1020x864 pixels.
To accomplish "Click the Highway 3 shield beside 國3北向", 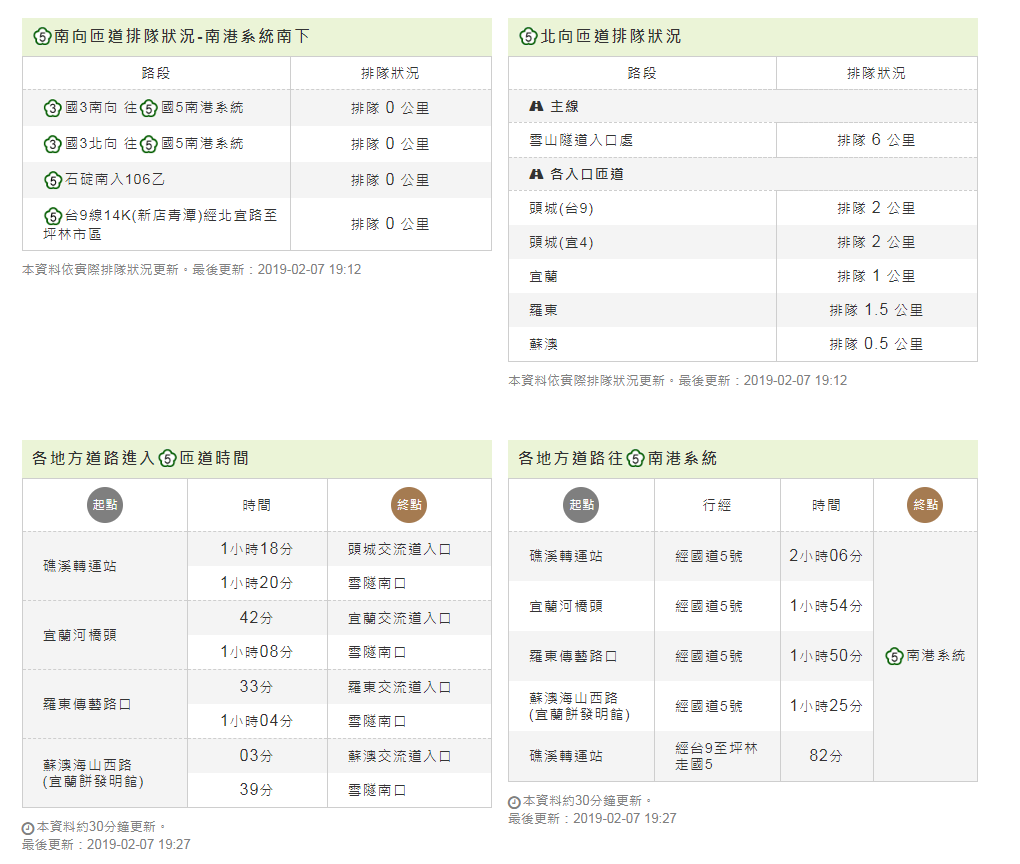I will (53, 144).
